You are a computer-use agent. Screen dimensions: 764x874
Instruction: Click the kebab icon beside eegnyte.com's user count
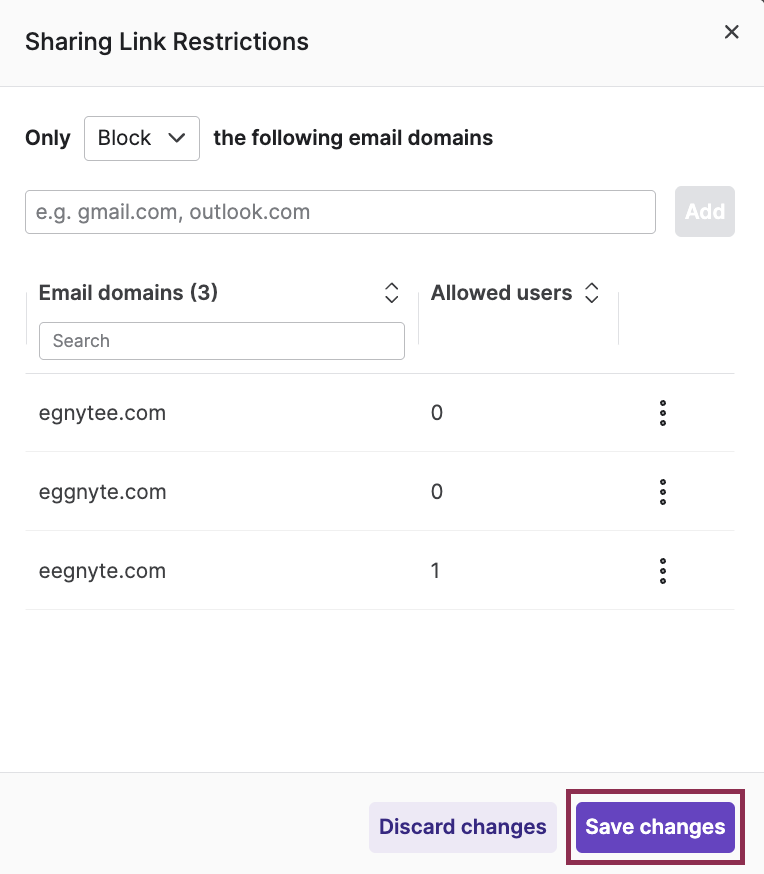pos(663,571)
